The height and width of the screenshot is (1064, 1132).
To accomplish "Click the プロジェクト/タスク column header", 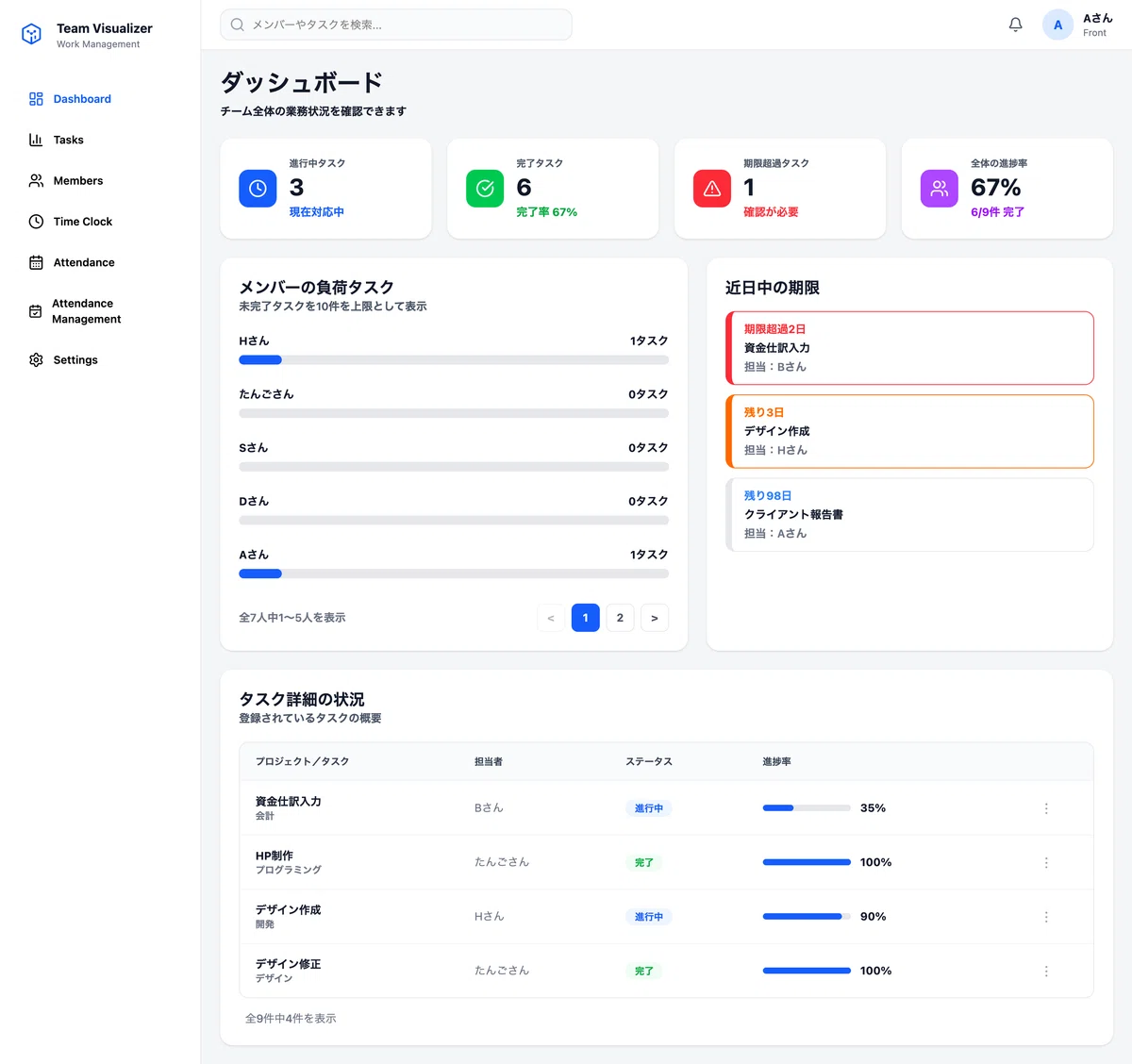I will coord(302,761).
